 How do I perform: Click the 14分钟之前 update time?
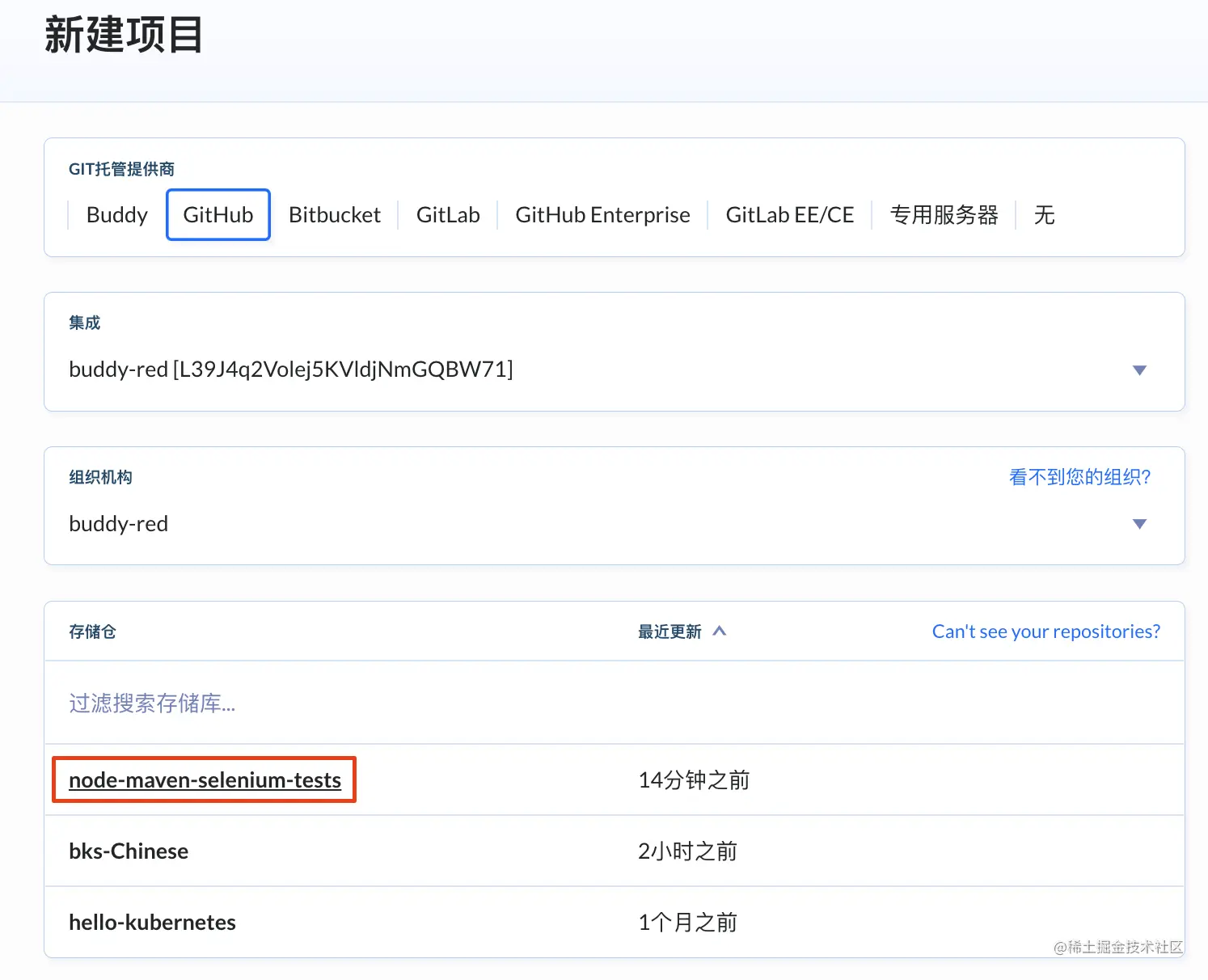tap(694, 780)
